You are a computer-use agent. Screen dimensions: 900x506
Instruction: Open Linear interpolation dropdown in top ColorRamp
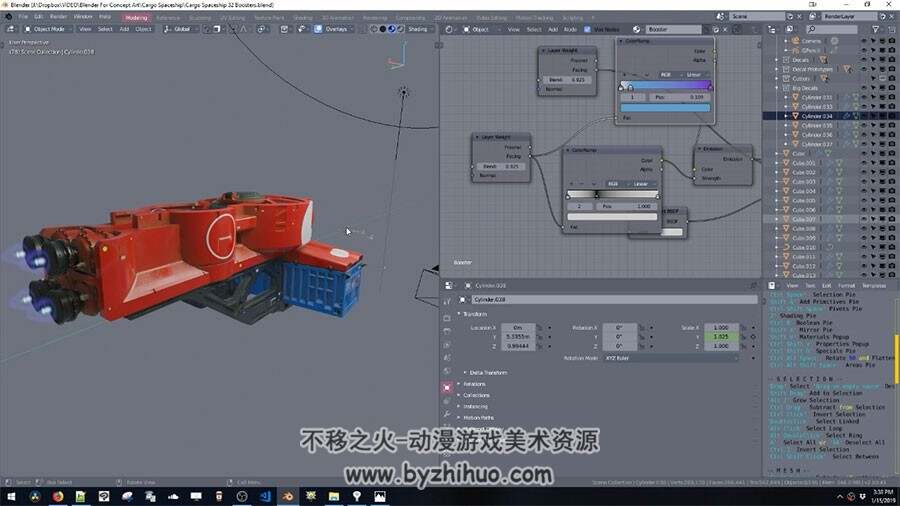pos(695,75)
